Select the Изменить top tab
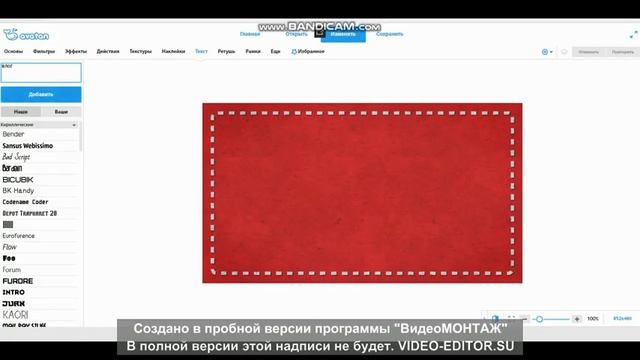The image size is (640, 360). pos(343,34)
